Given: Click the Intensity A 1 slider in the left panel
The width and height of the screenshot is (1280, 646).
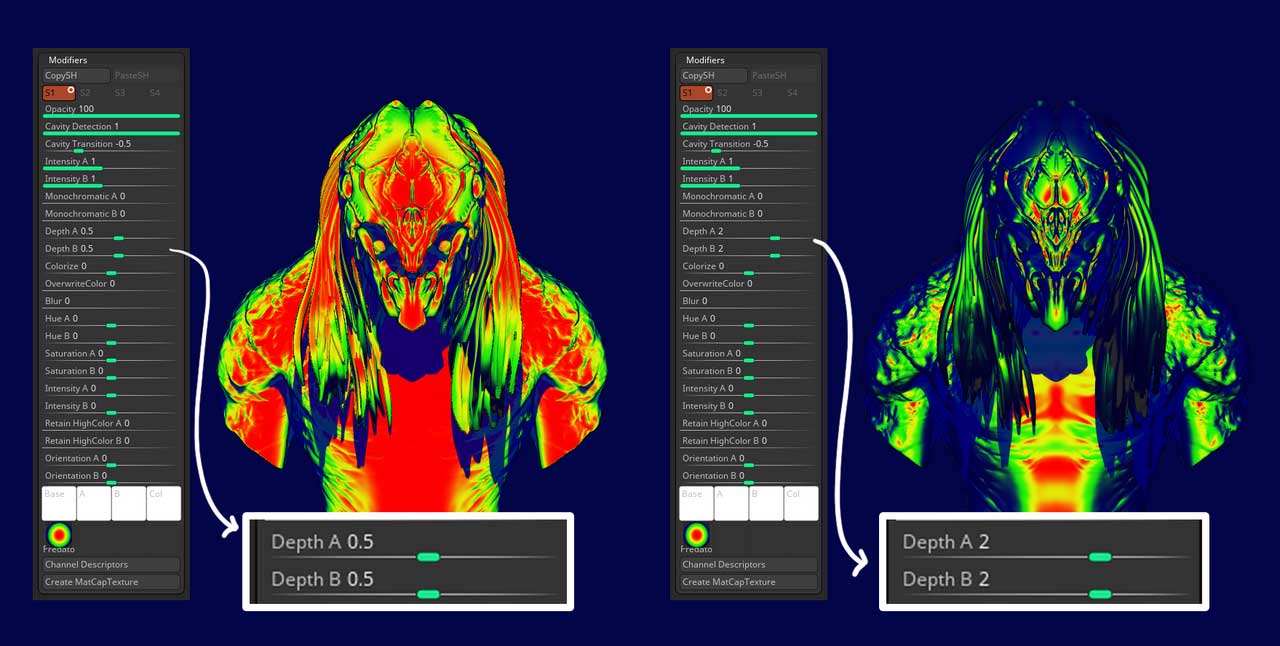Looking at the screenshot, I should point(111,163).
